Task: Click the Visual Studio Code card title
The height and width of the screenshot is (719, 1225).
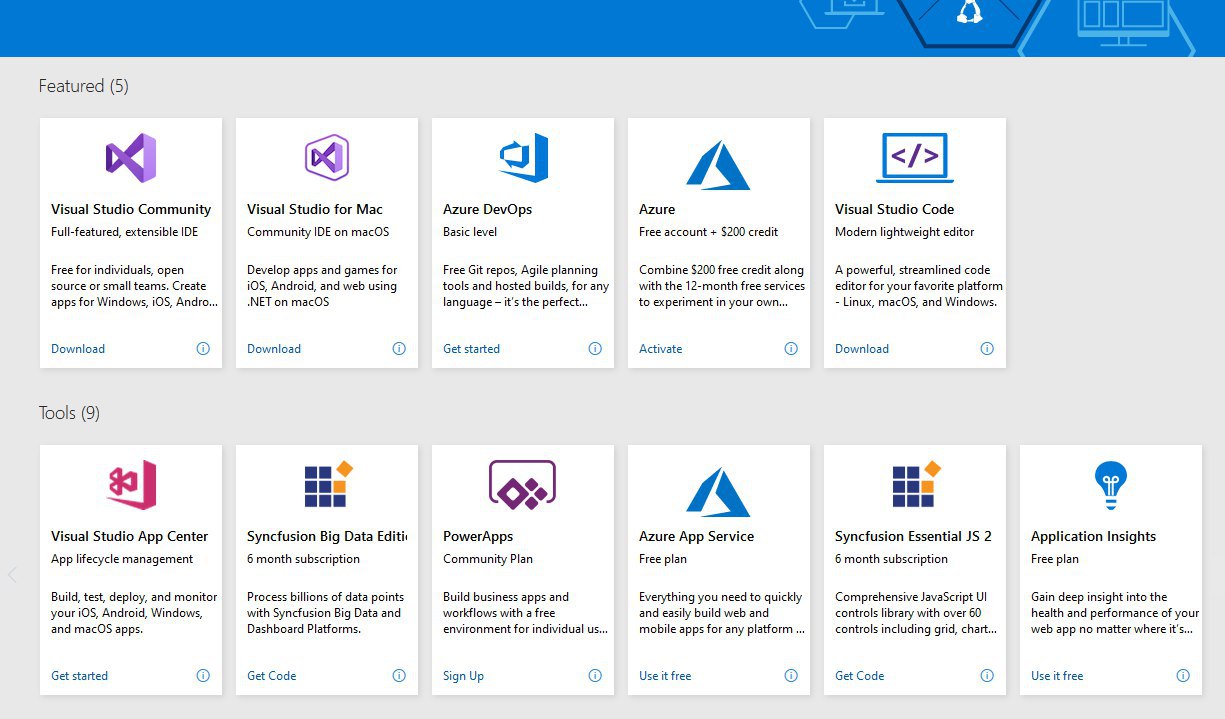Action: point(895,209)
